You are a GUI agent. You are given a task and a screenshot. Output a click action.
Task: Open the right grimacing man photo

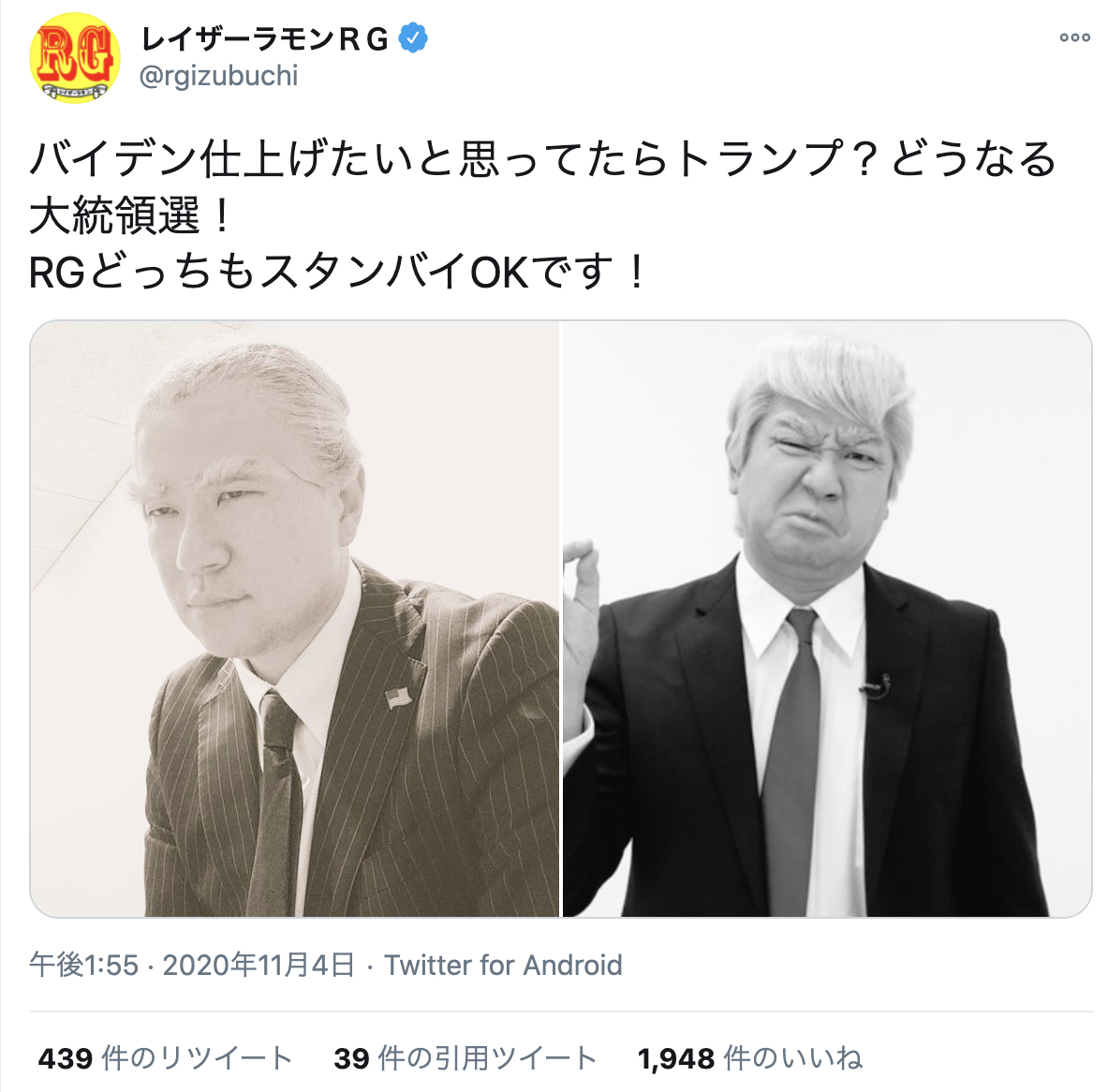[x=827, y=618]
